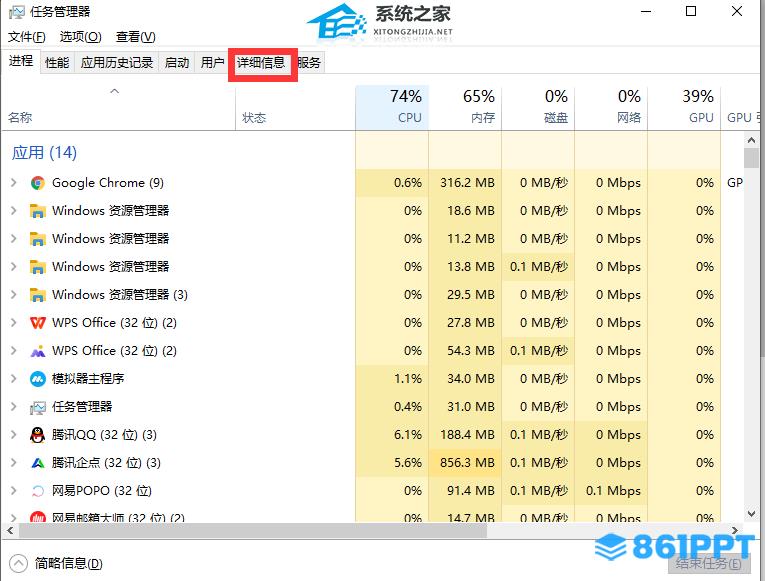The image size is (765, 581).
Task: Click the Google Chrome process icon
Action: [x=38, y=183]
